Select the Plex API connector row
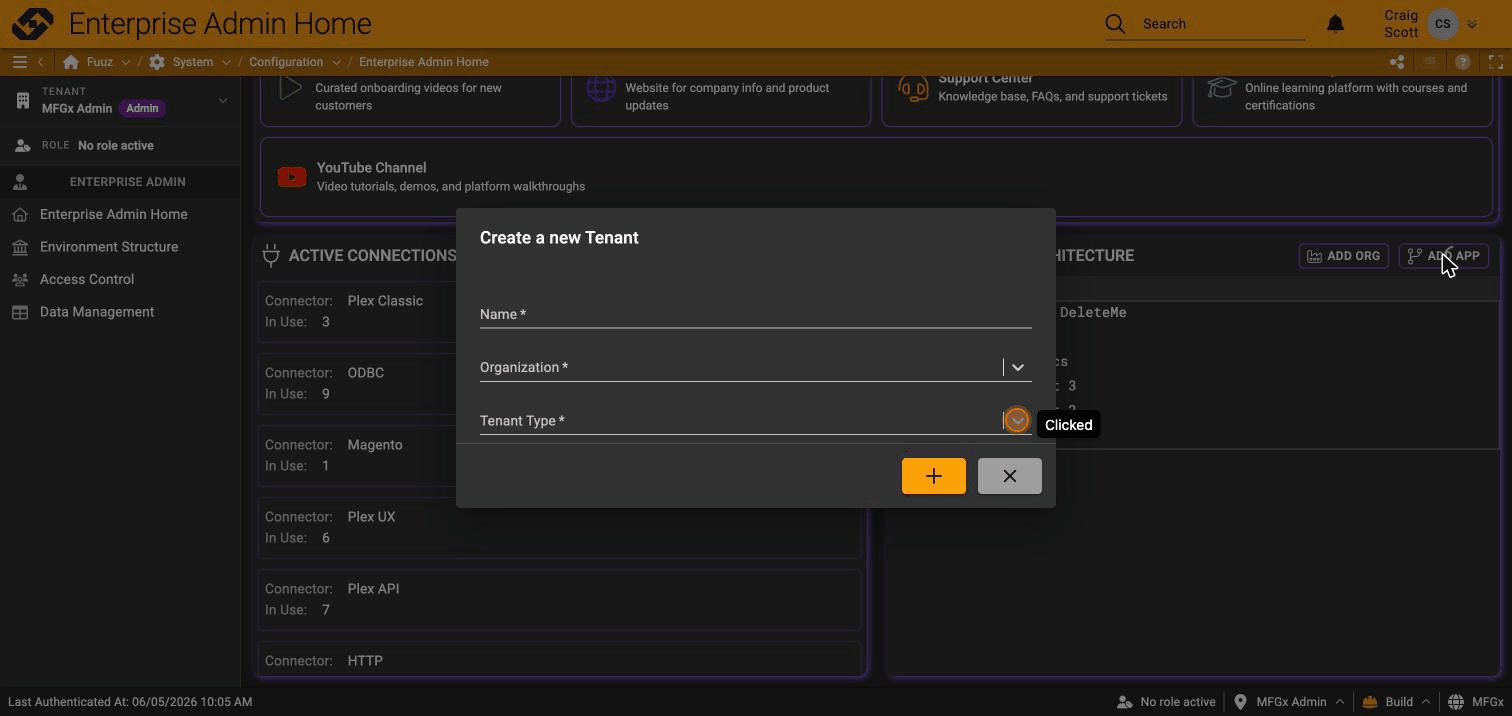The width and height of the screenshot is (1512, 716). coord(560,599)
